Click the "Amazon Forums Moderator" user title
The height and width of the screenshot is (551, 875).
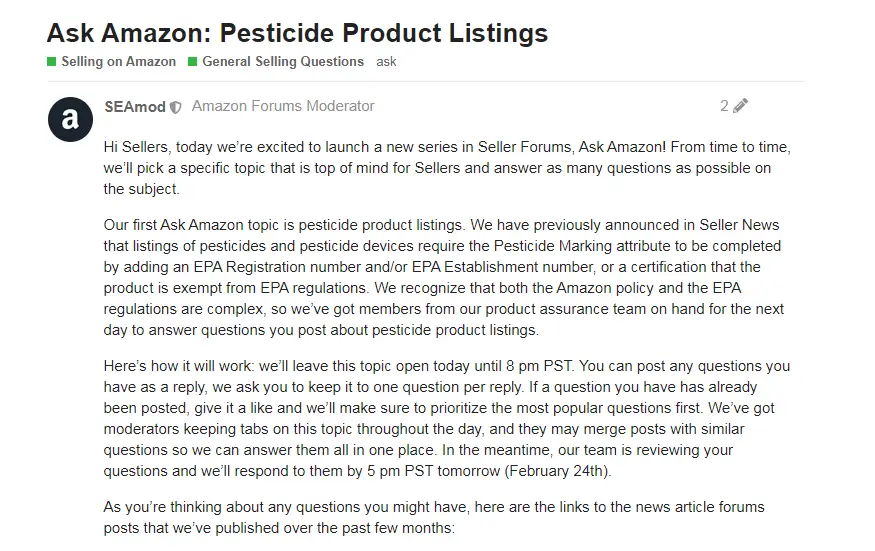coord(283,106)
